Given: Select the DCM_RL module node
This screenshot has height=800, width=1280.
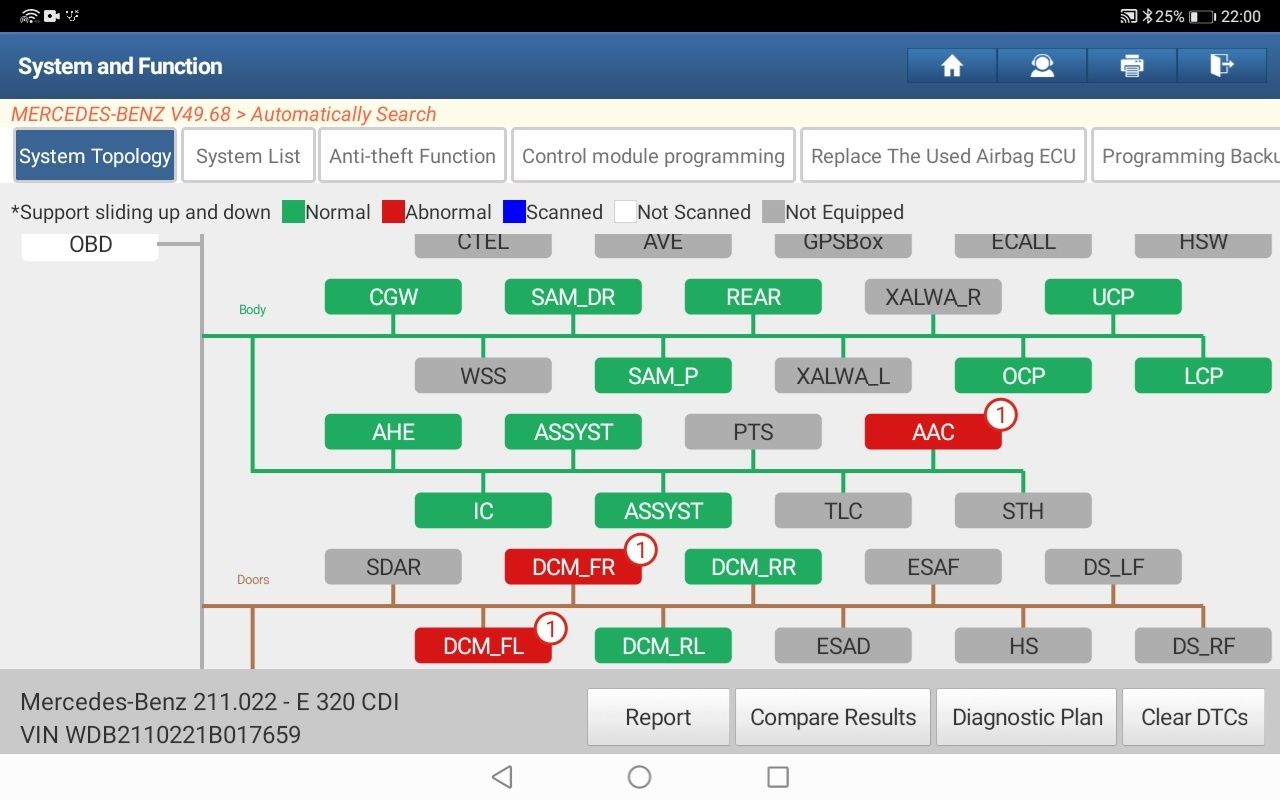Looking at the screenshot, I should coord(663,646).
